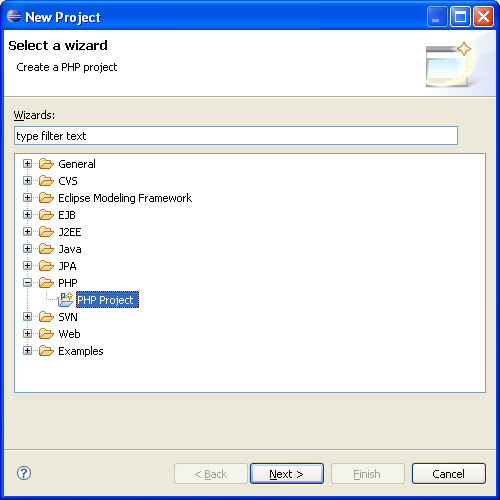Select the JPA category label

[67, 266]
